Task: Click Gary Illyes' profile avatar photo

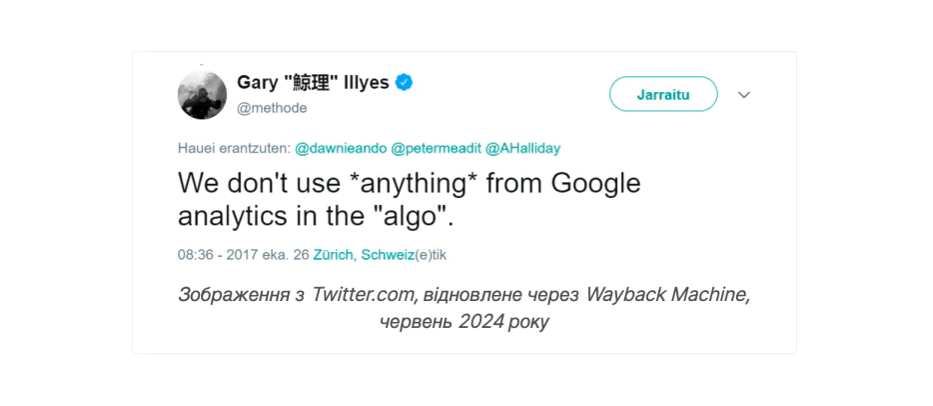Action: click(202, 95)
